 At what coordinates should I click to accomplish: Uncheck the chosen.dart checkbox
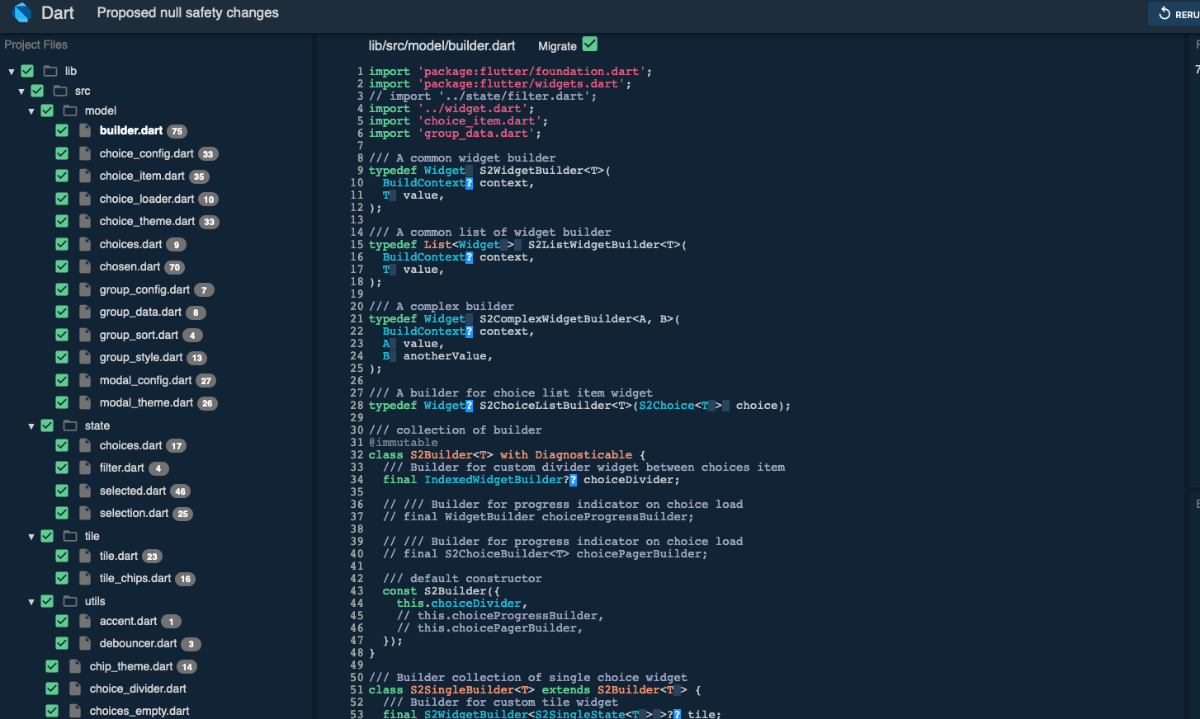coord(62,267)
